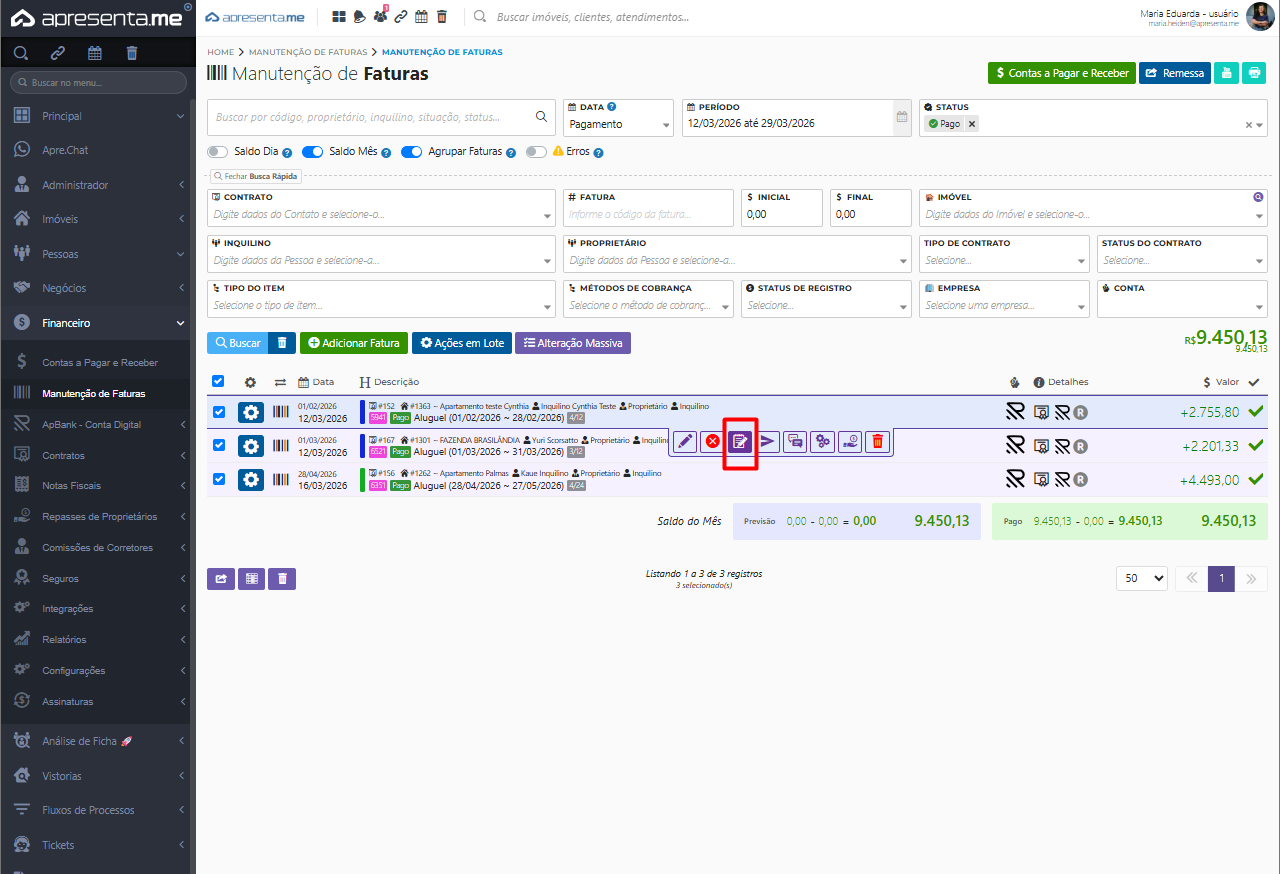Open Contas a Pagar e Receber sidebar item
The width and height of the screenshot is (1280, 874).
(x=100, y=362)
